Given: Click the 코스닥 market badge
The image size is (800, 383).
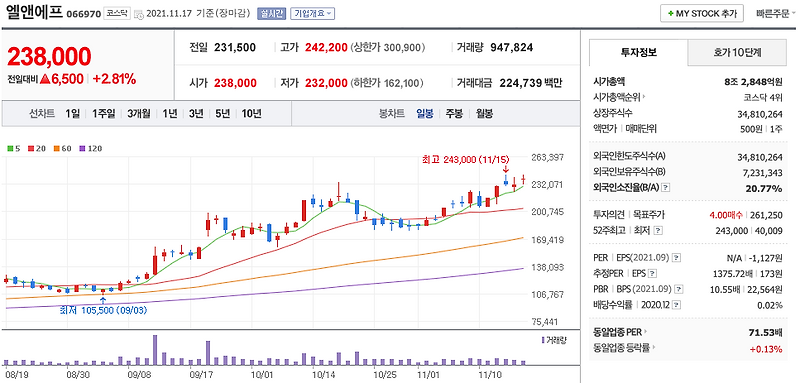Looking at the screenshot, I should 117,14.
